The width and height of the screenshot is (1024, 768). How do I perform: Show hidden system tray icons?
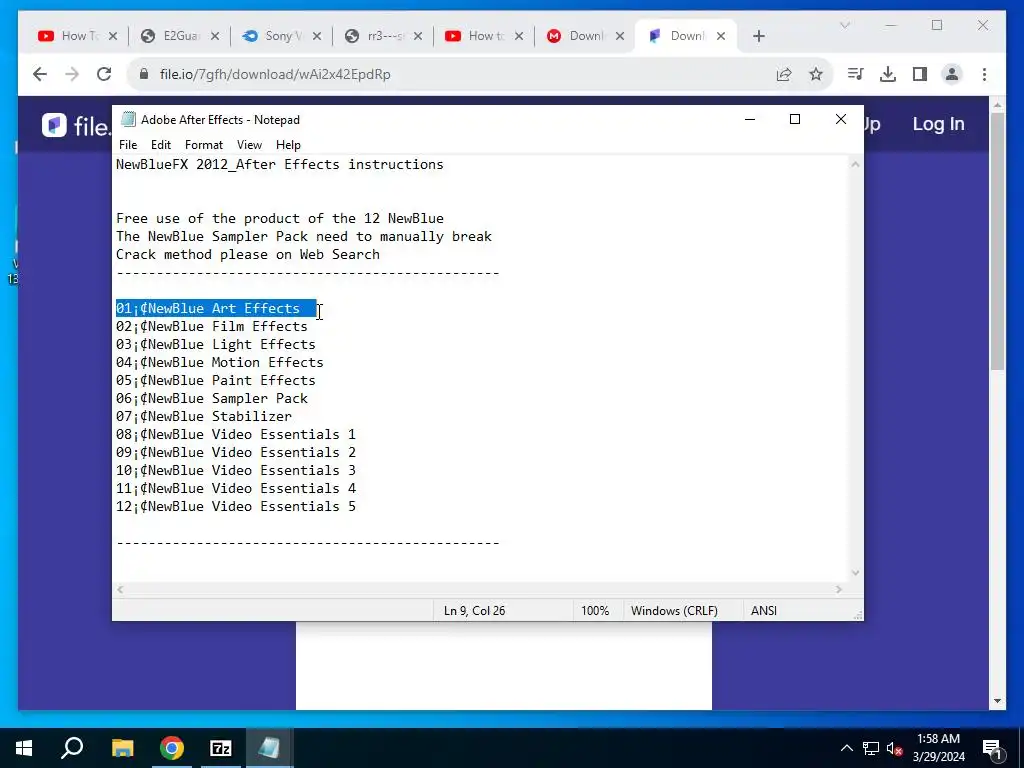846,748
